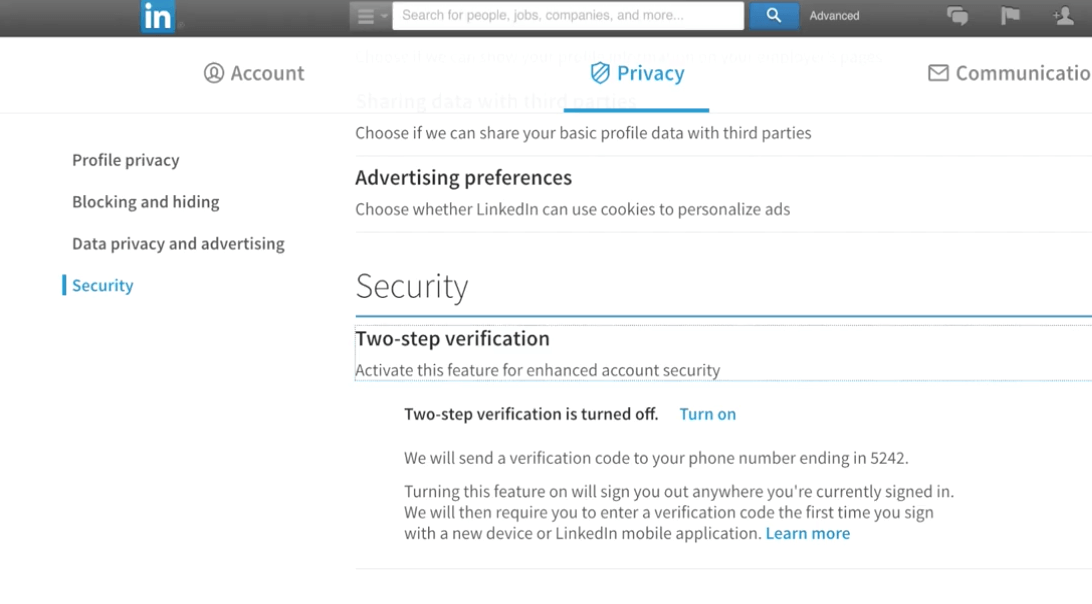
Task: Click the blue search magnifier button
Action: pyautogui.click(x=774, y=15)
